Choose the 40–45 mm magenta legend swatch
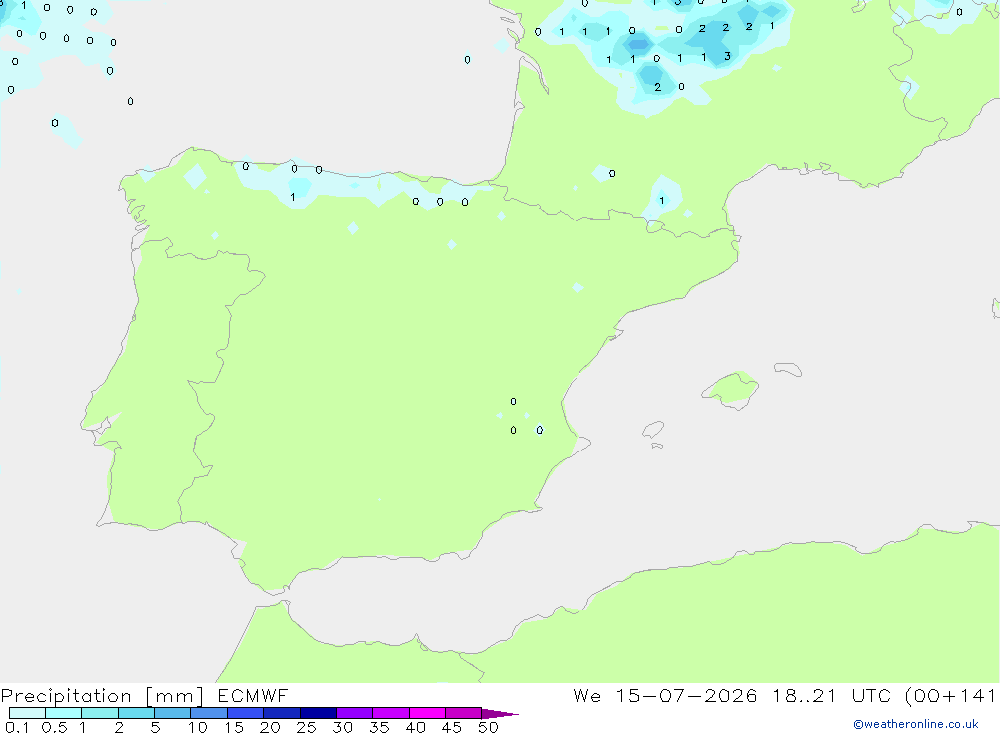Screen dimensions: 1000x733 427,713
